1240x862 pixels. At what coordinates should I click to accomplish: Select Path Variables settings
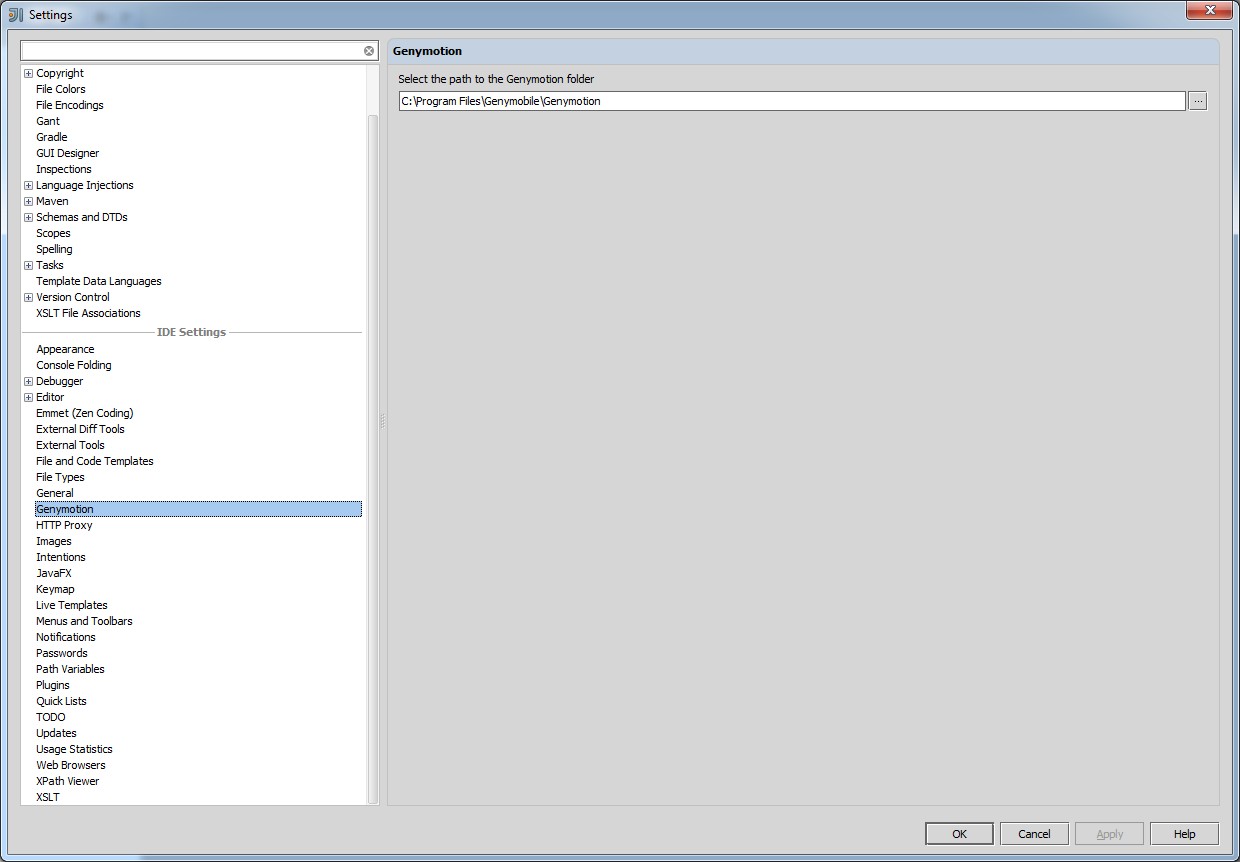70,669
